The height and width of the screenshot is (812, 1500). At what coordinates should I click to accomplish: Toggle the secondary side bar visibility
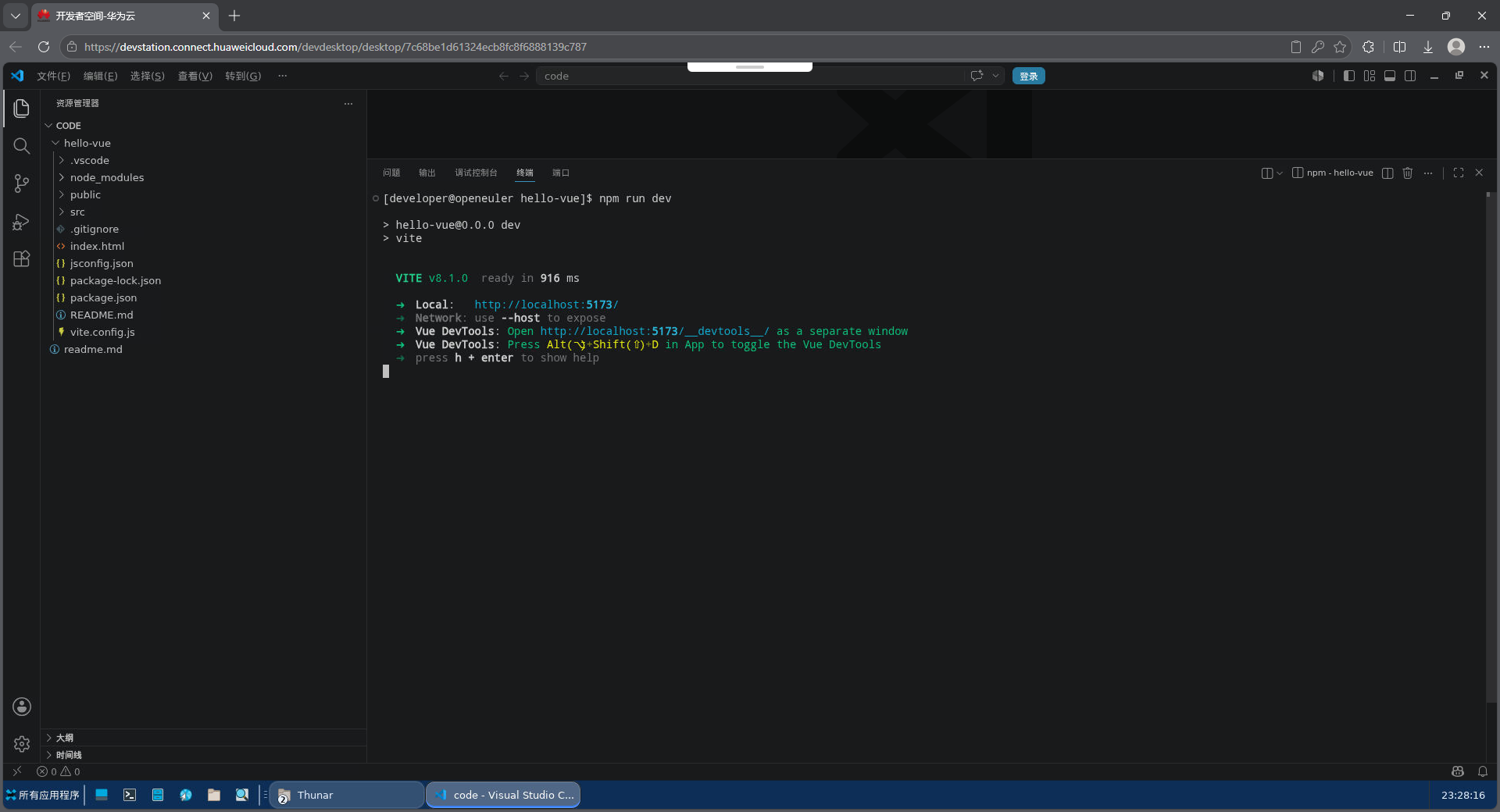(1410, 76)
